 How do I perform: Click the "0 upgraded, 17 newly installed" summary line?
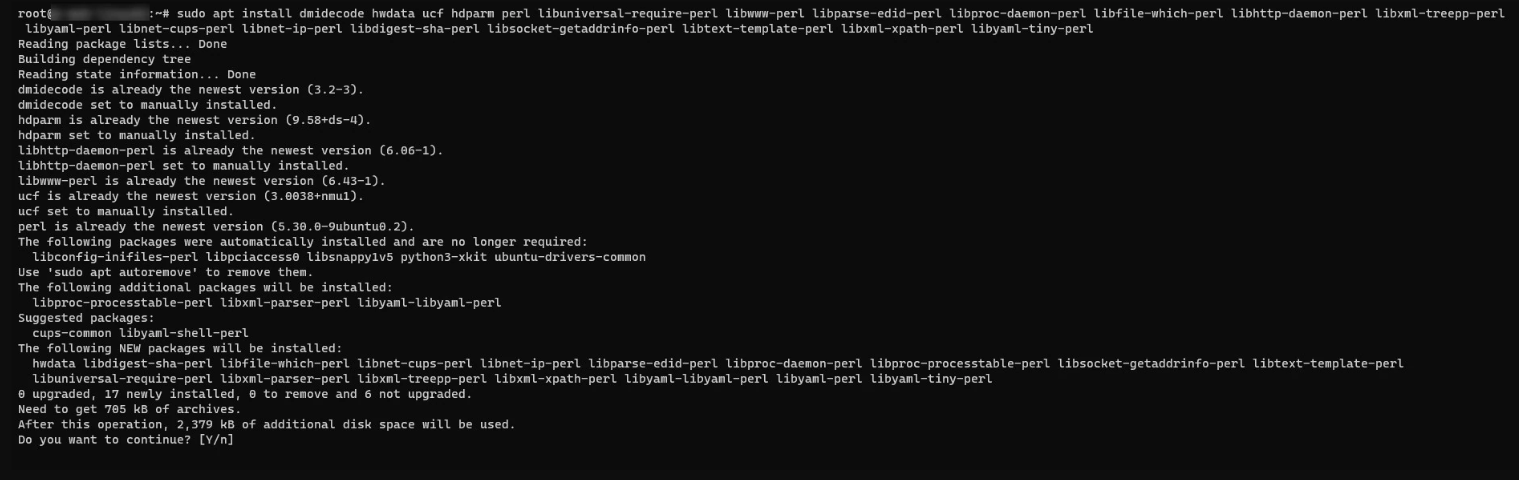(259, 394)
